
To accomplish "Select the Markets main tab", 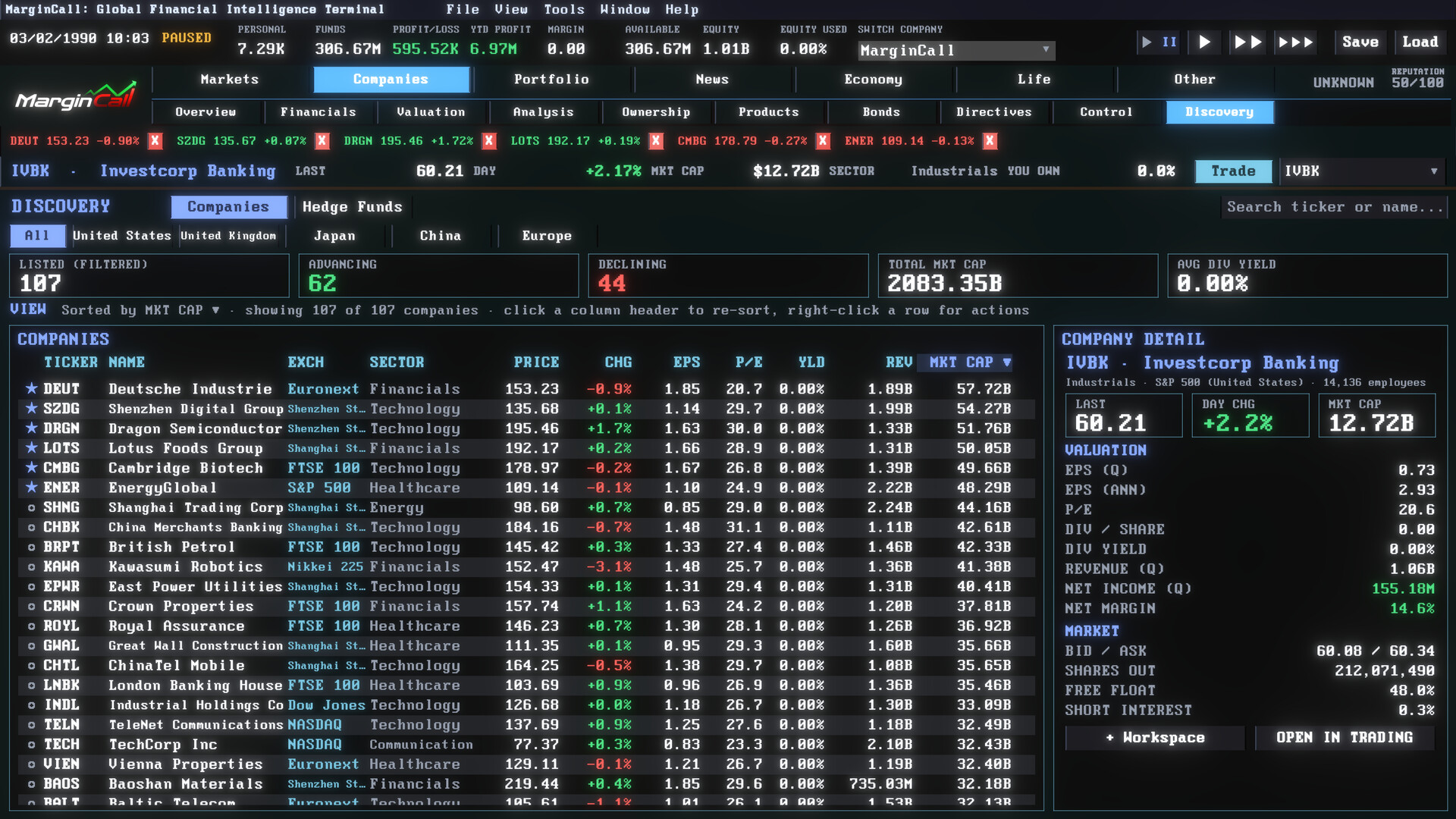I will pyautogui.click(x=230, y=80).
